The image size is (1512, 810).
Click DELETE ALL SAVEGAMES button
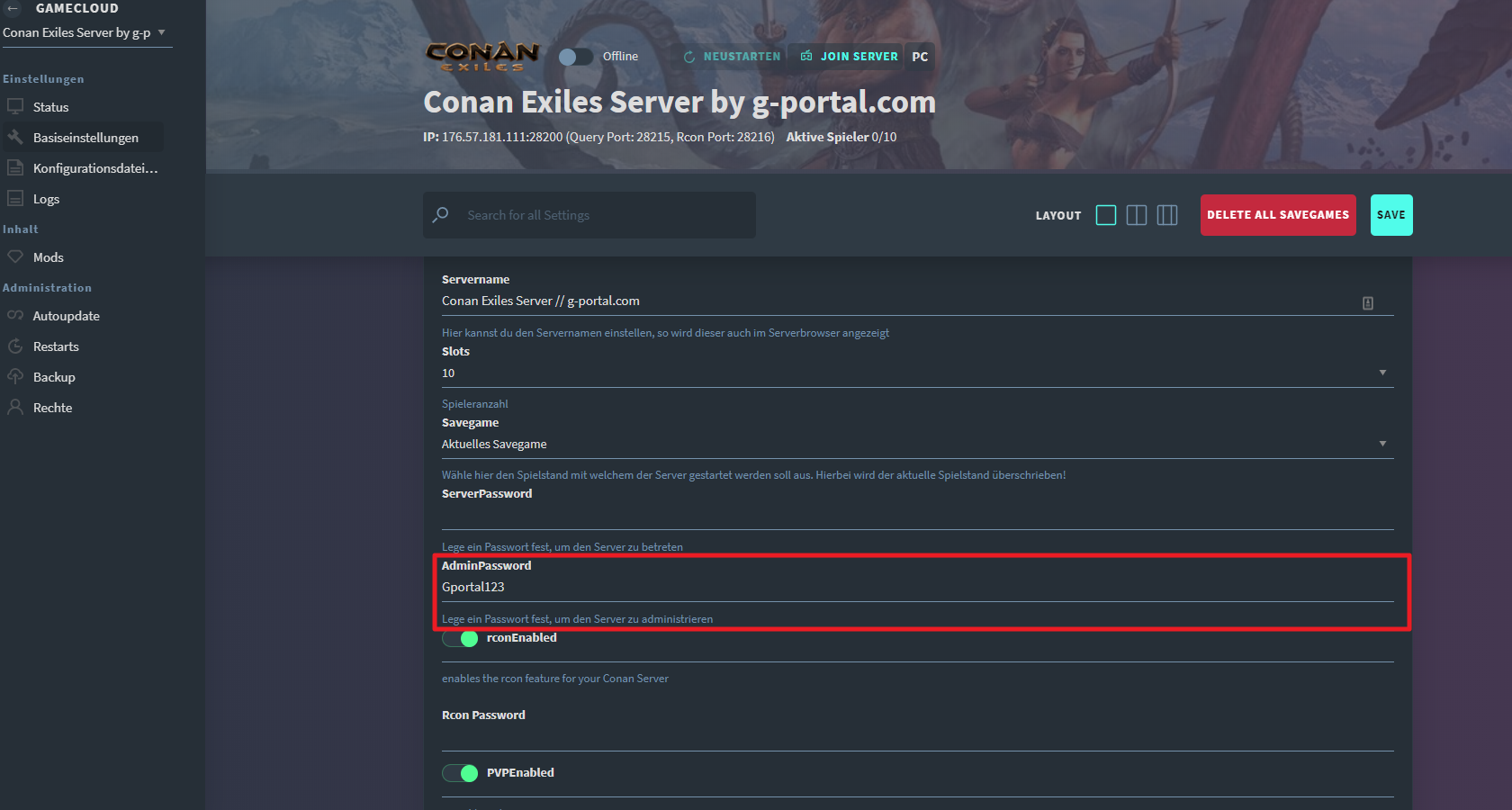click(1278, 215)
